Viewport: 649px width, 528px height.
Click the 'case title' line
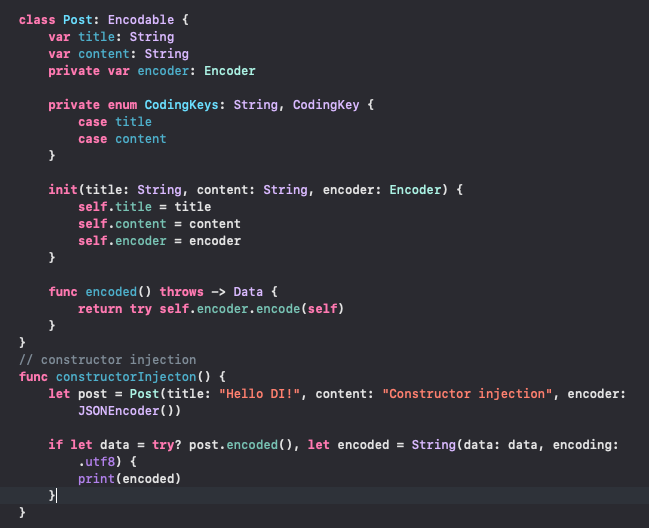[115, 122]
